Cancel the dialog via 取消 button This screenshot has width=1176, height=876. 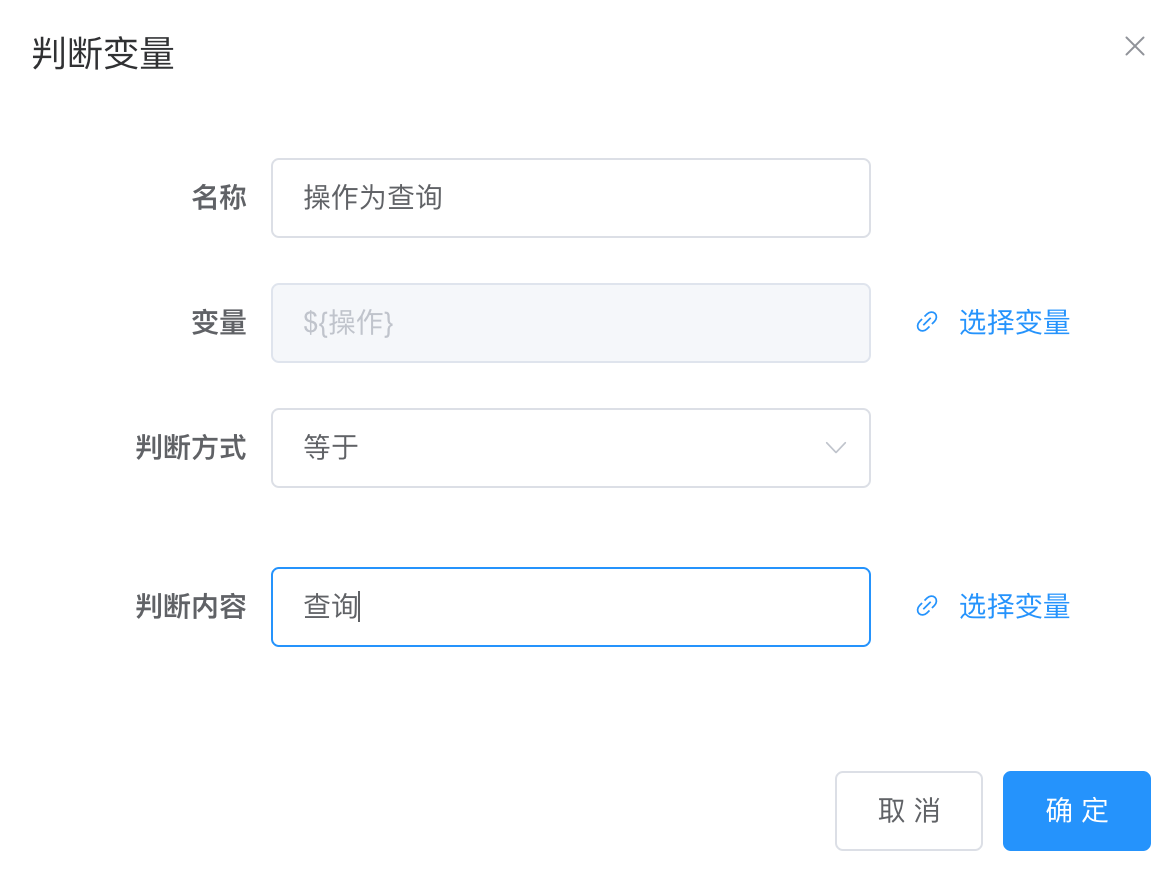(908, 811)
